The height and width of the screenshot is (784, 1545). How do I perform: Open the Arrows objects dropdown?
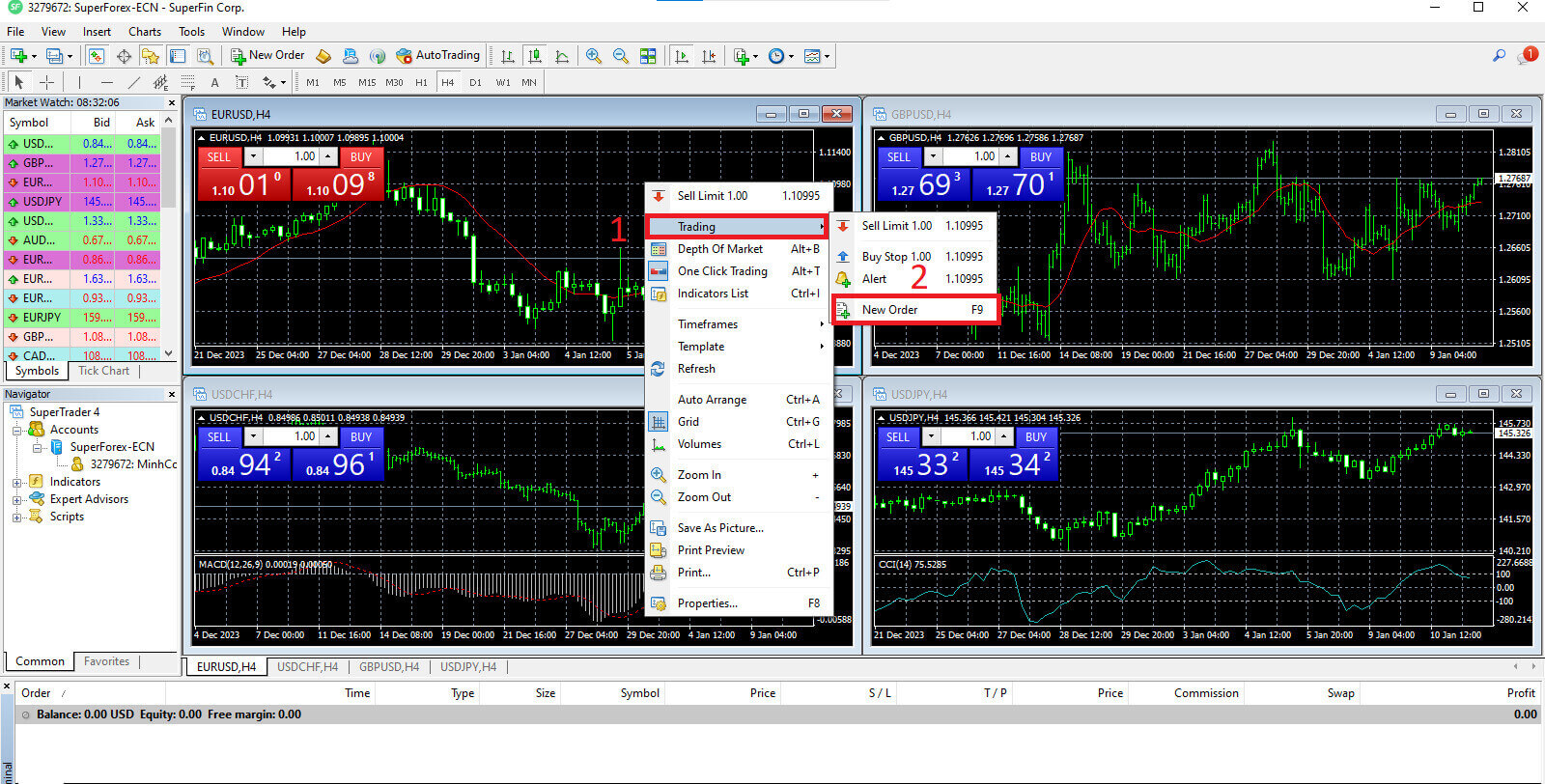(x=273, y=82)
